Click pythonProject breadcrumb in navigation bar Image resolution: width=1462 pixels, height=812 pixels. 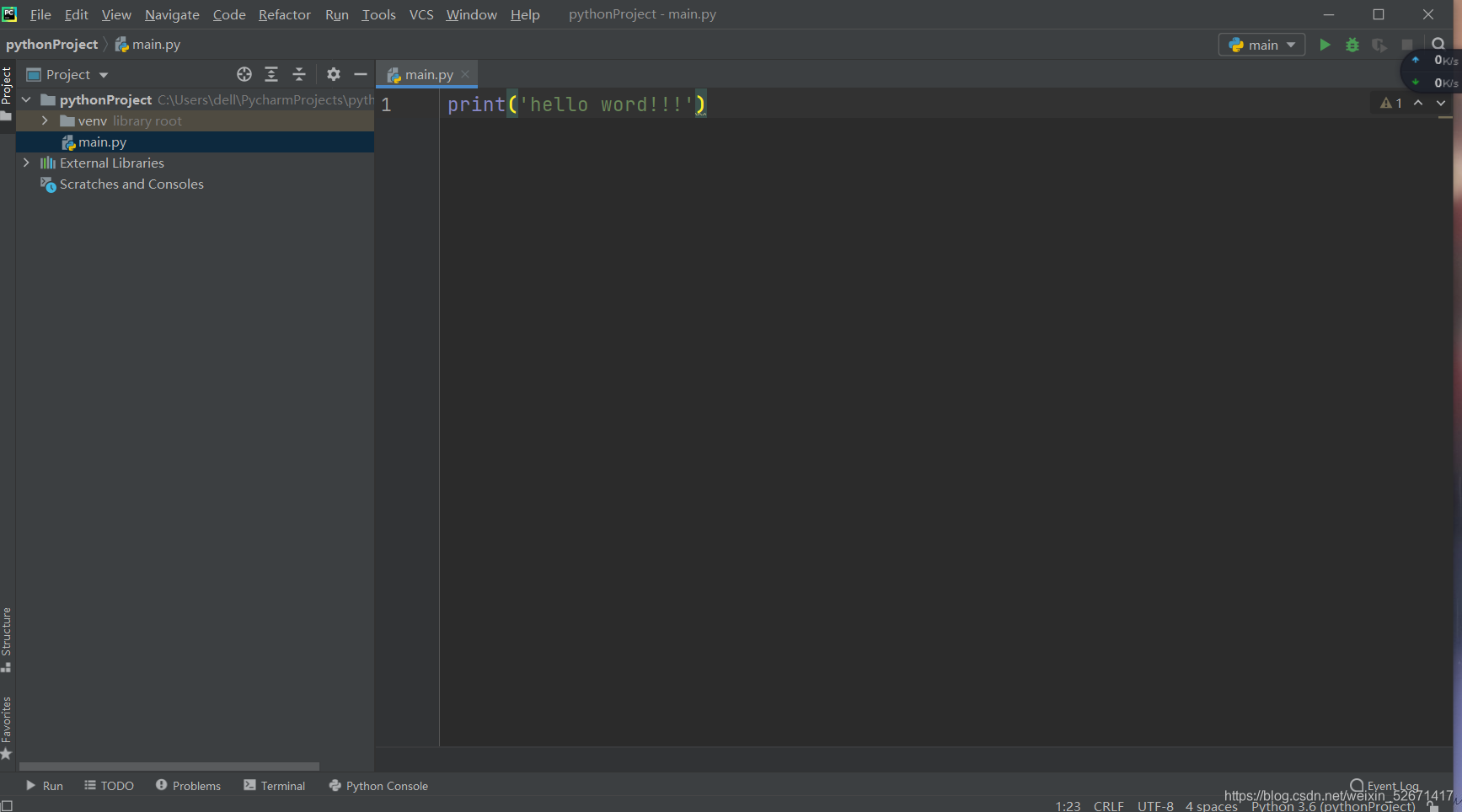(x=52, y=44)
